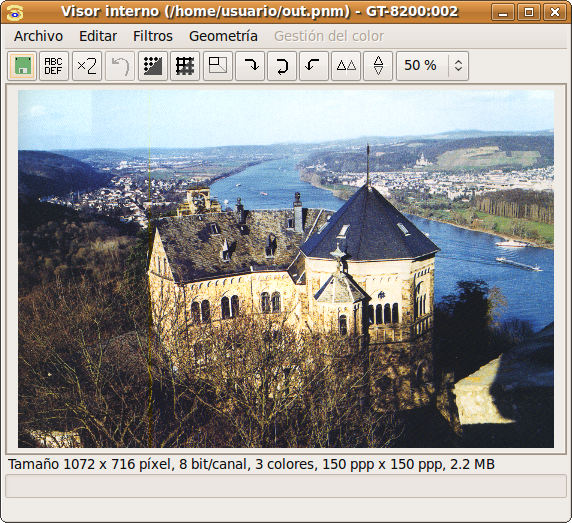Click the zoom percentage spinner arrows
Image resolution: width=572 pixels, height=523 pixels.
(458, 66)
